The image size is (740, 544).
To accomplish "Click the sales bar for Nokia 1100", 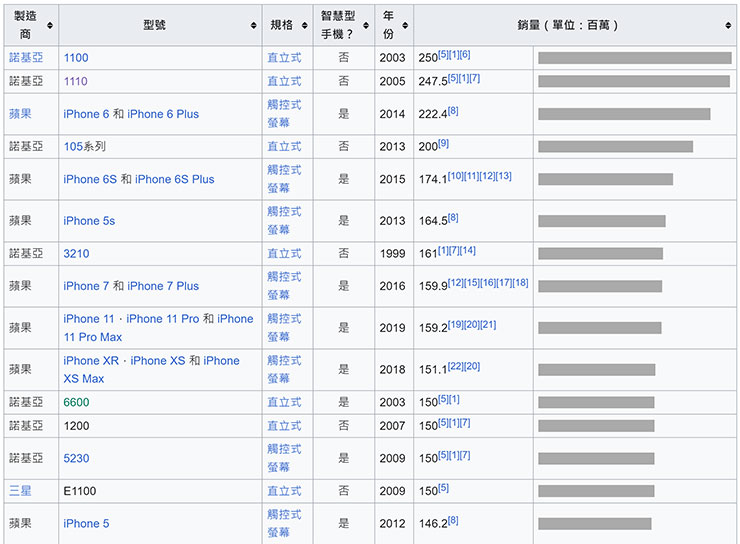I will pos(634,58).
